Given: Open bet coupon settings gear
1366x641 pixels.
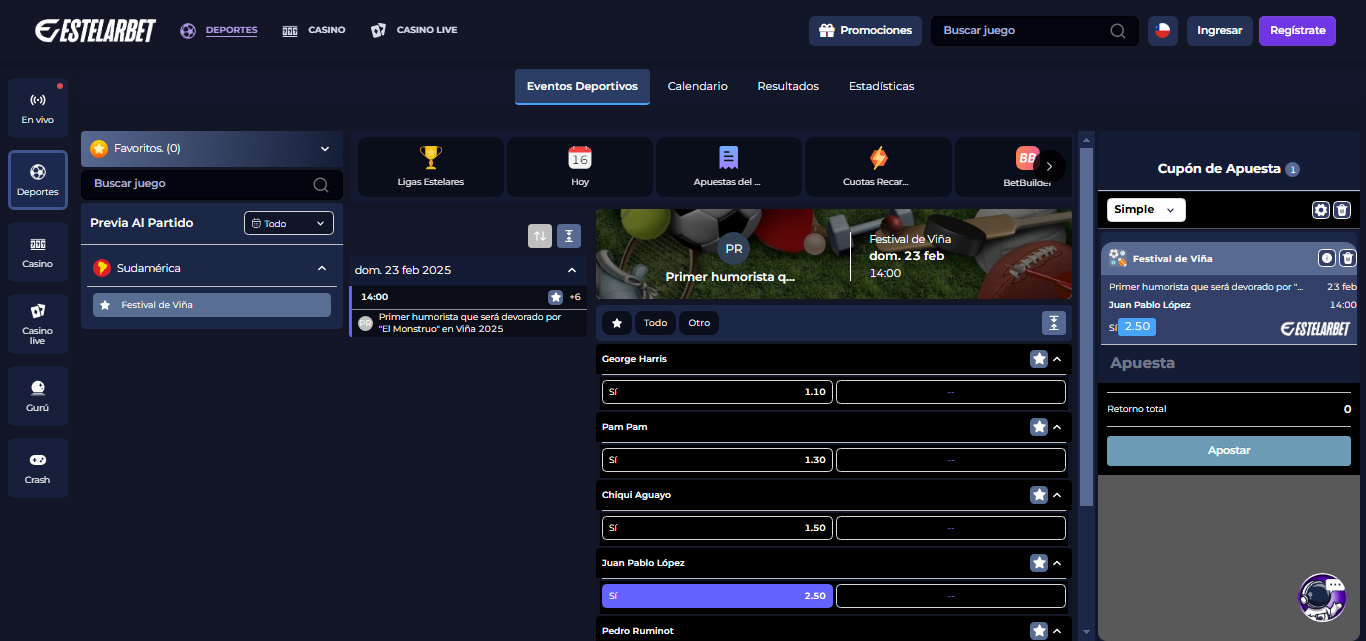Looking at the screenshot, I should pyautogui.click(x=1321, y=210).
